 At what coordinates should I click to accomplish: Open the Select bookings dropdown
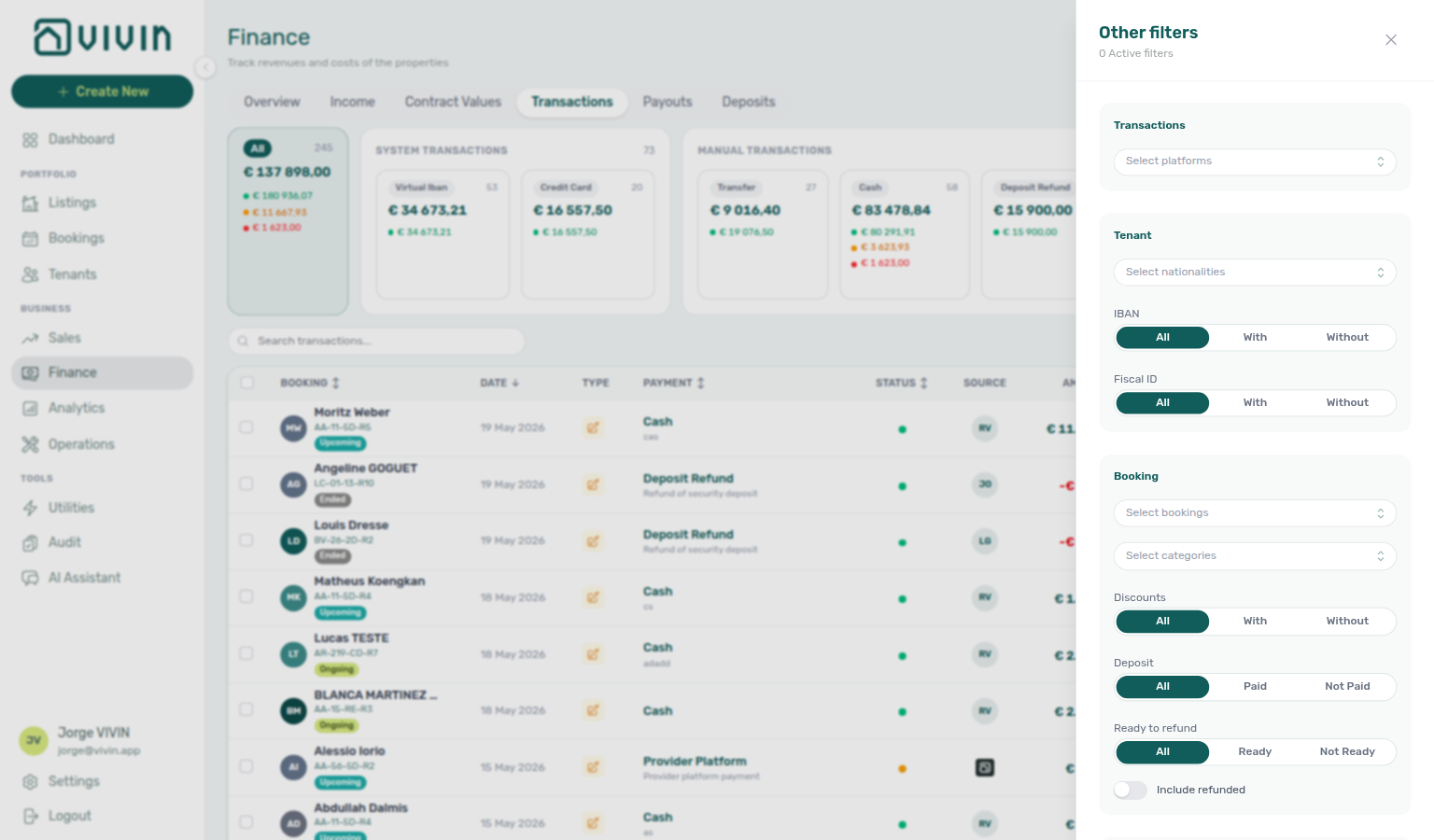click(1255, 513)
